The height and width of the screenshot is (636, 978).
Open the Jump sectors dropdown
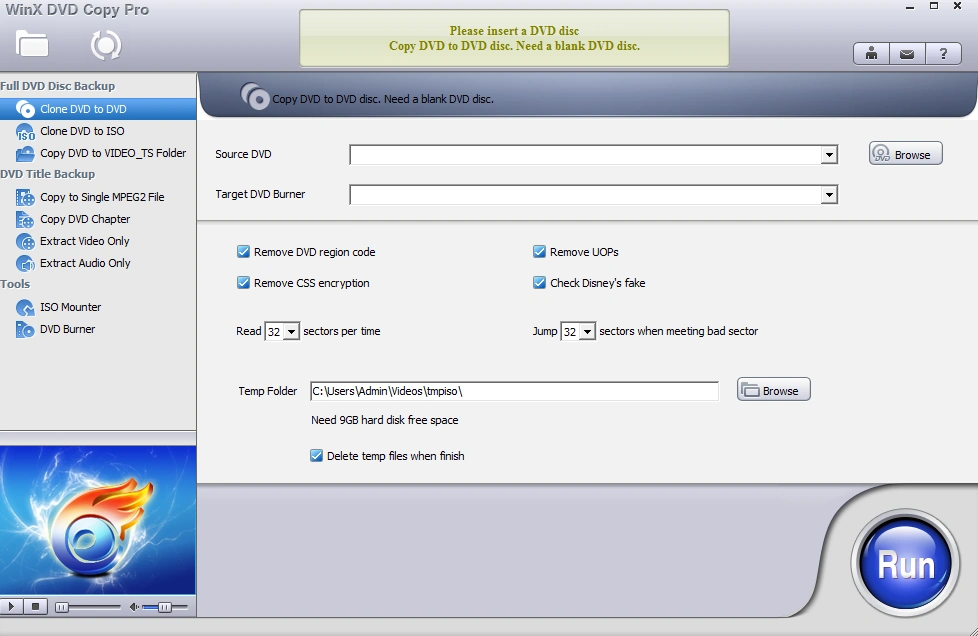[588, 332]
